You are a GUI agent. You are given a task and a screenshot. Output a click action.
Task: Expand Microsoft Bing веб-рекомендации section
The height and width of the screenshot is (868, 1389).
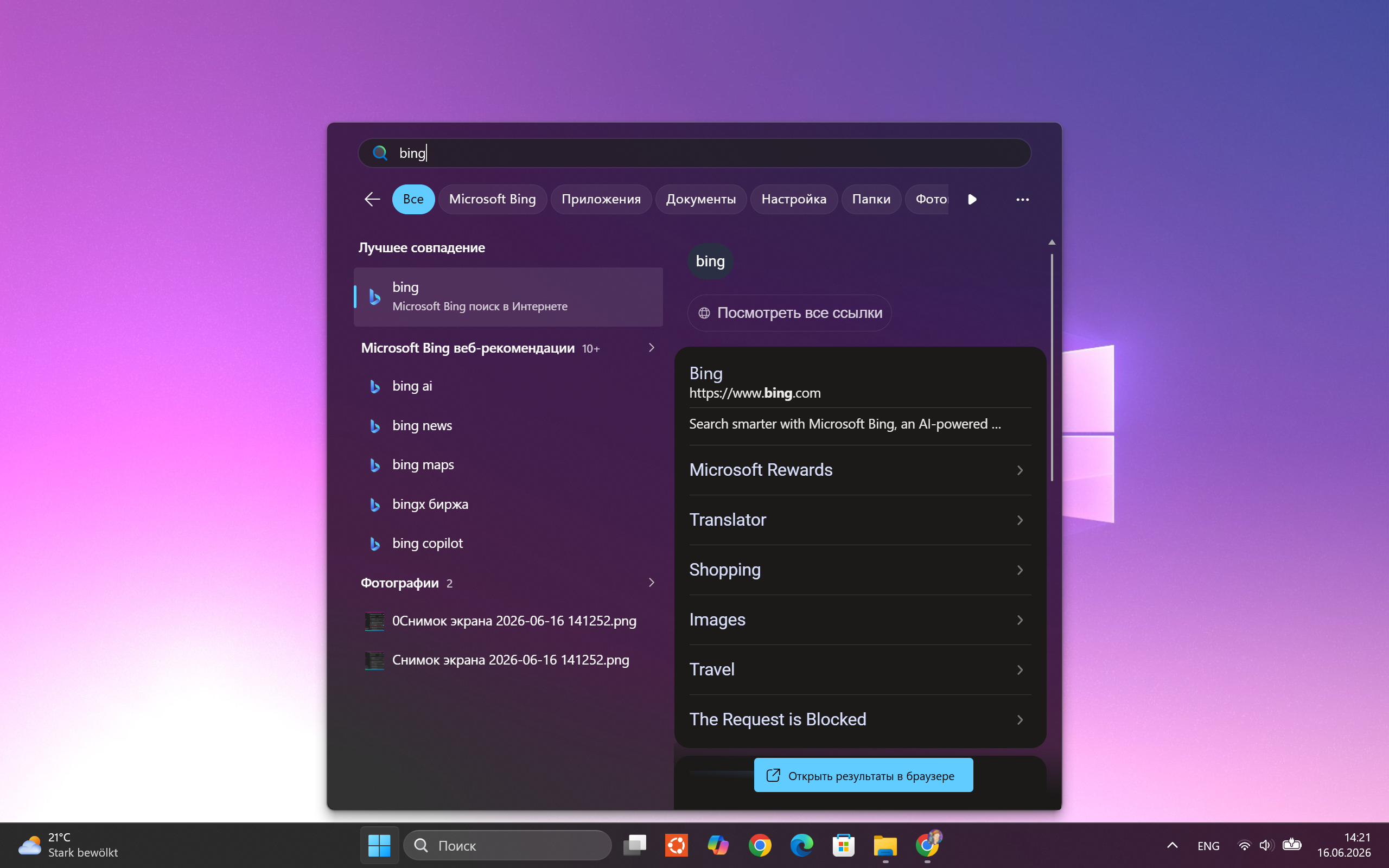pos(651,348)
